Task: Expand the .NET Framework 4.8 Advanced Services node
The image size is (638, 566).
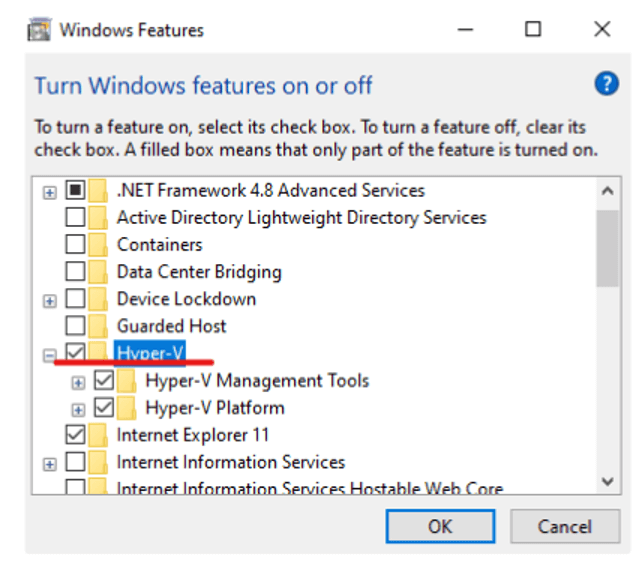Action: pos(50,191)
